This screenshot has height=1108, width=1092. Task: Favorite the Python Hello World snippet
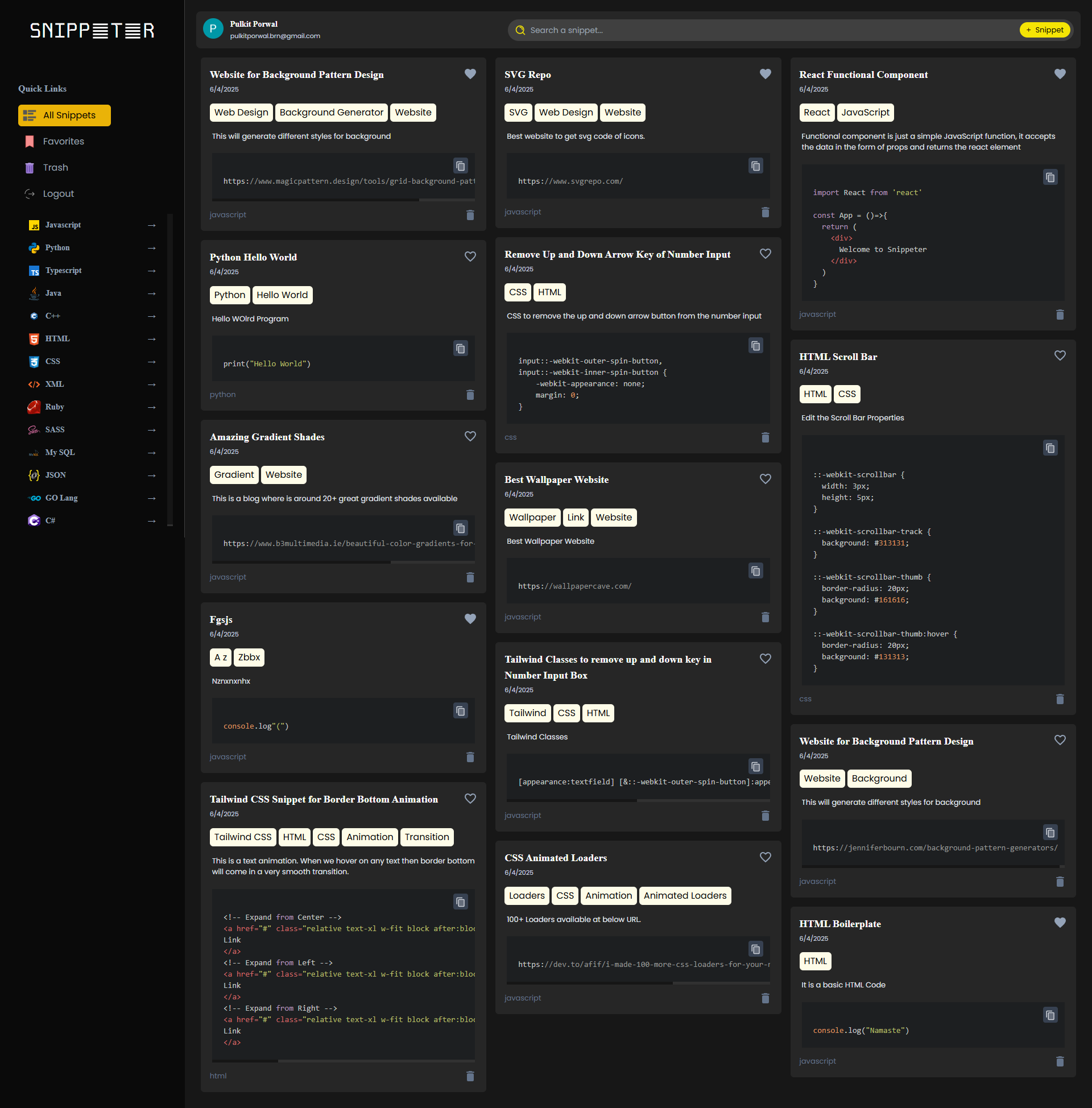(x=470, y=257)
